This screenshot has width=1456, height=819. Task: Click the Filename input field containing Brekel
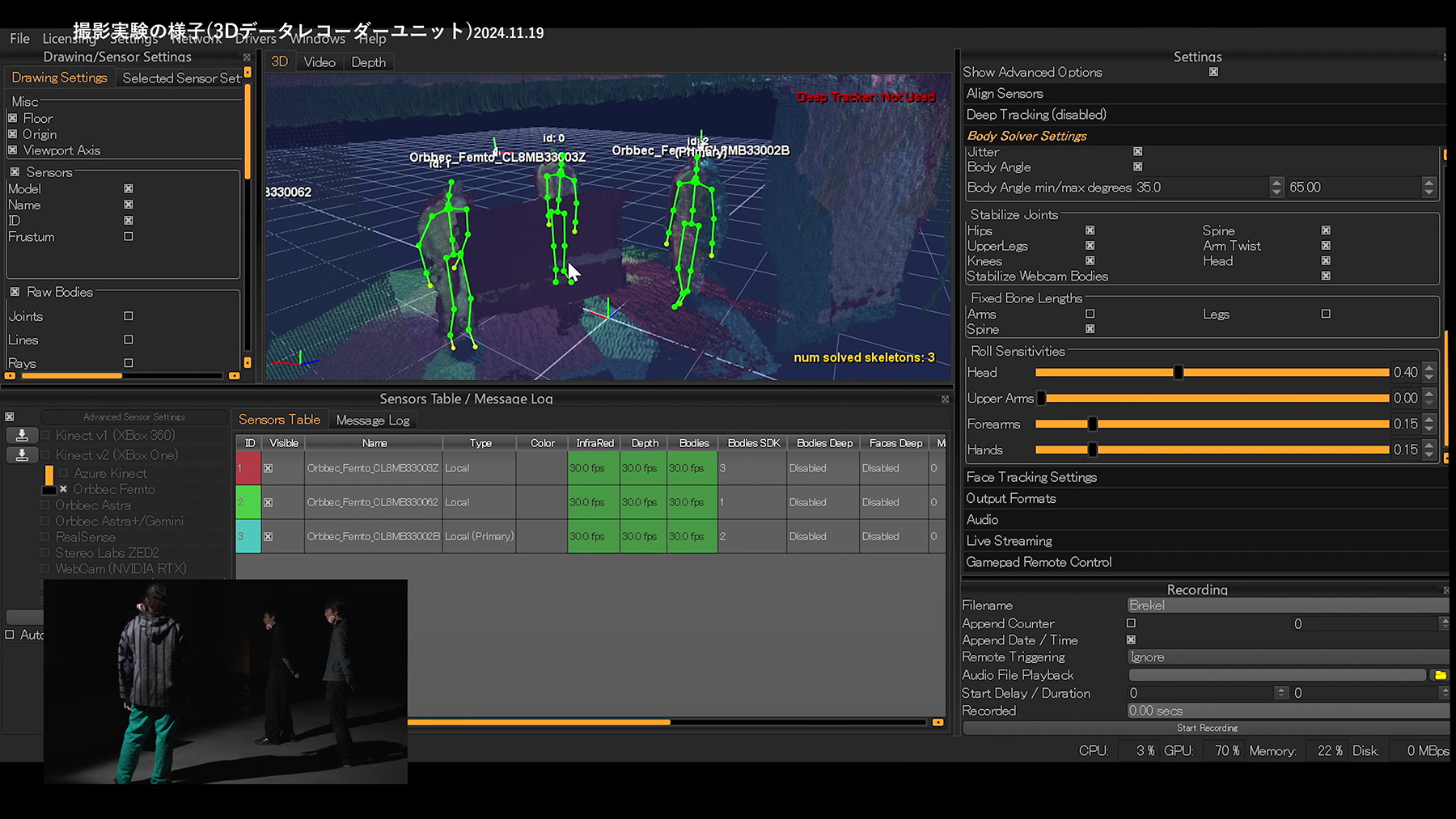pyautogui.click(x=1286, y=606)
